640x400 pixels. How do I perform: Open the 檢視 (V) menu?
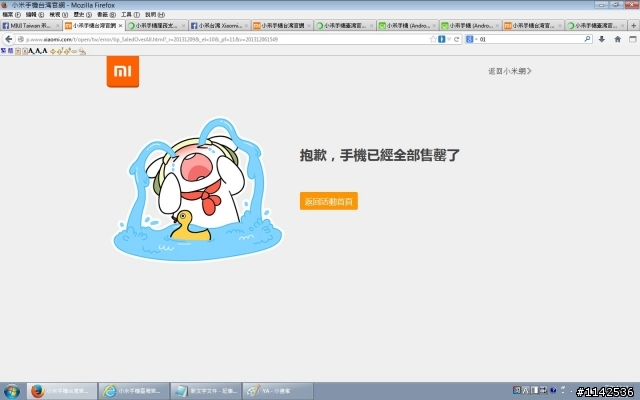pos(58,15)
